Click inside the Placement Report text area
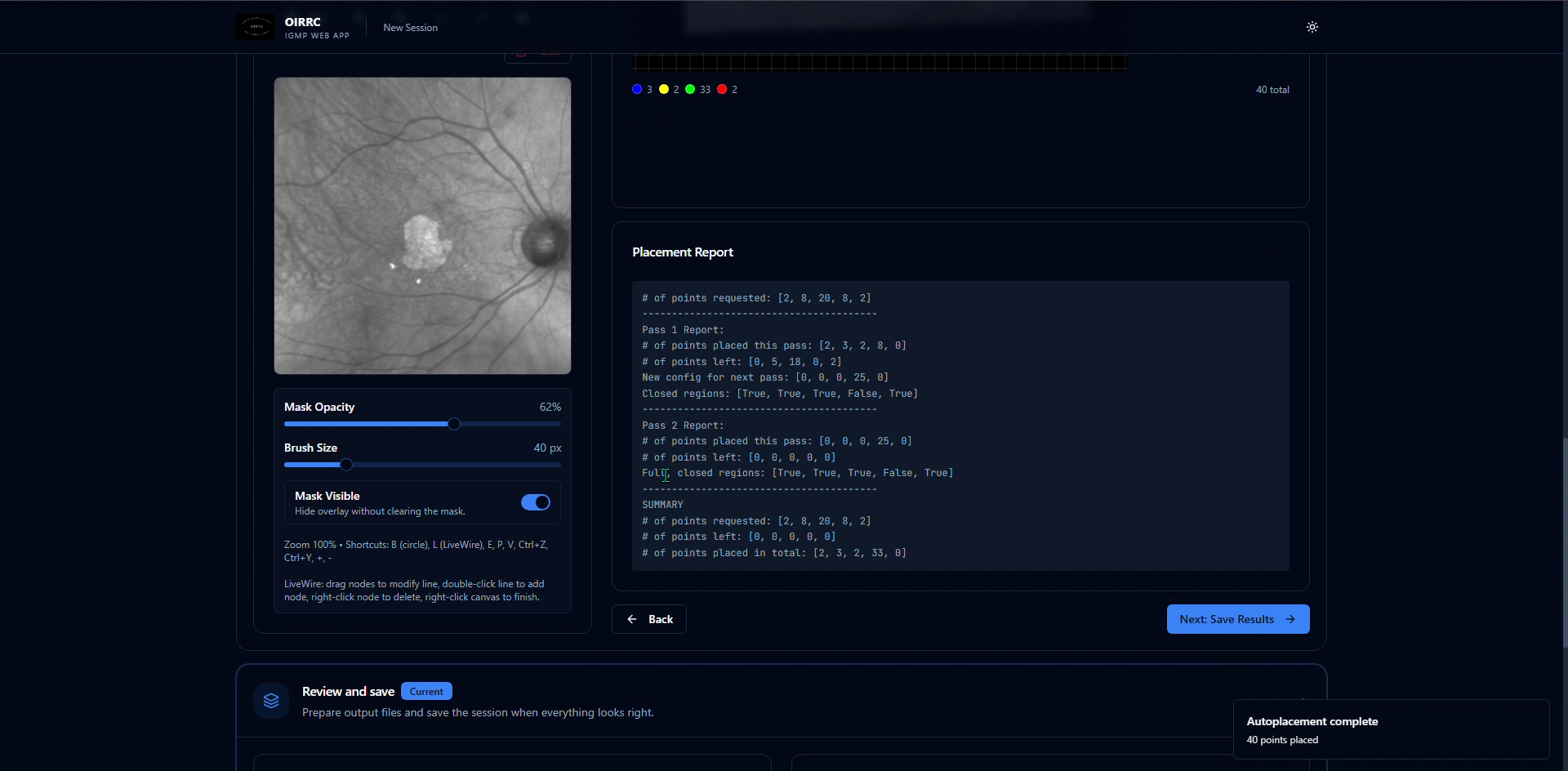The image size is (1568, 771). (x=960, y=425)
